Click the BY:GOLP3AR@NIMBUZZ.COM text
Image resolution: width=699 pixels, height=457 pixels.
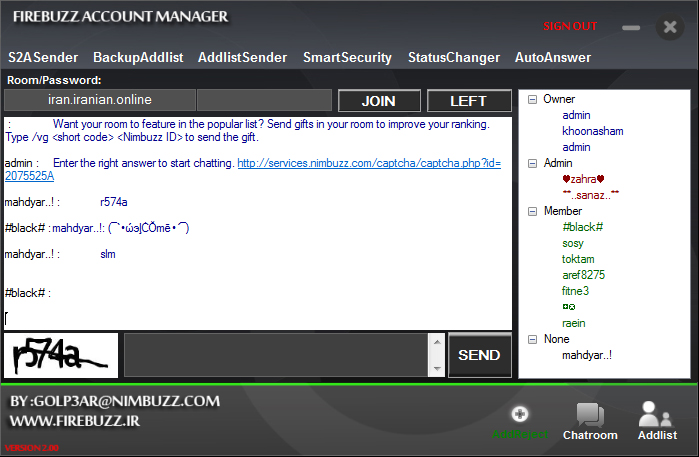[115, 401]
